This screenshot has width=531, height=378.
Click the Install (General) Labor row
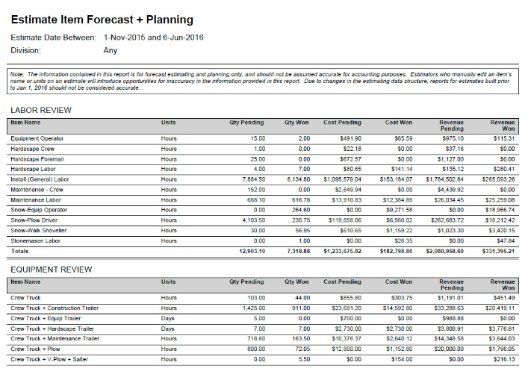tap(263, 180)
